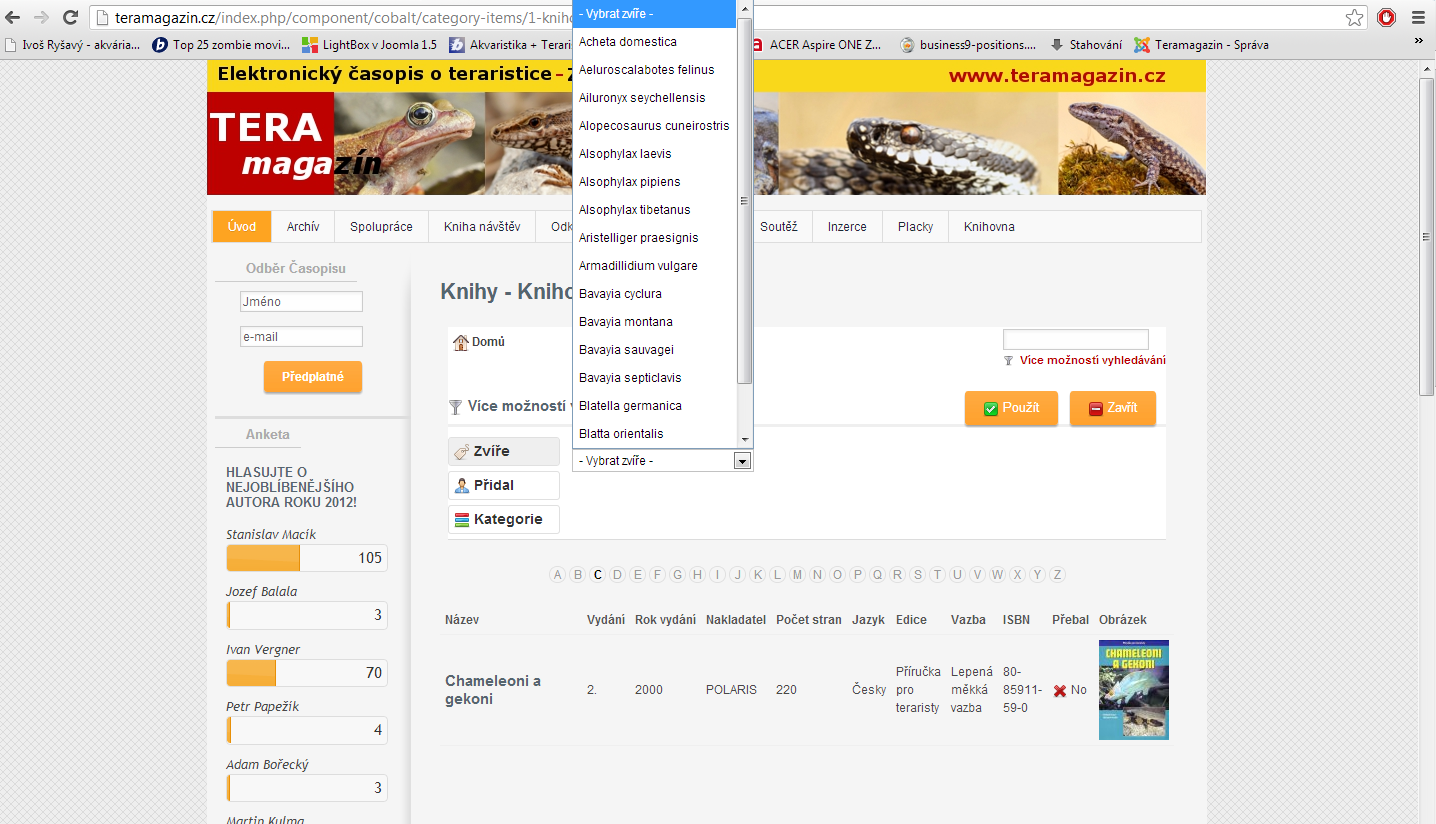Open the Kategorie filter tab
1436x824 pixels.
[x=504, y=519]
